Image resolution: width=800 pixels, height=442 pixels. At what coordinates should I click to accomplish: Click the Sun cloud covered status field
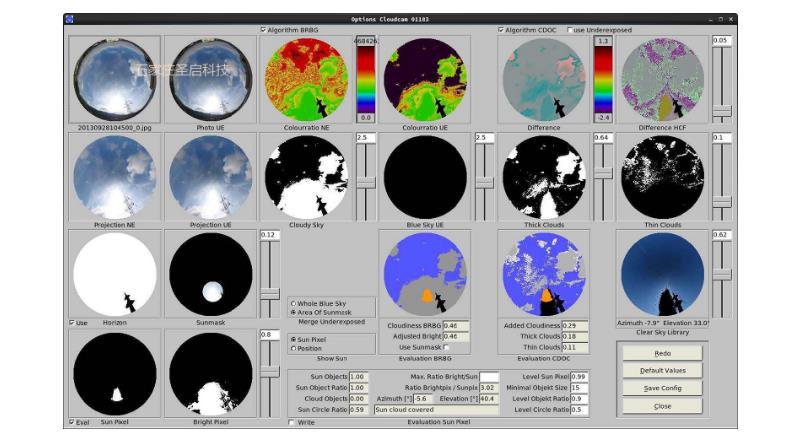pyautogui.click(x=436, y=409)
